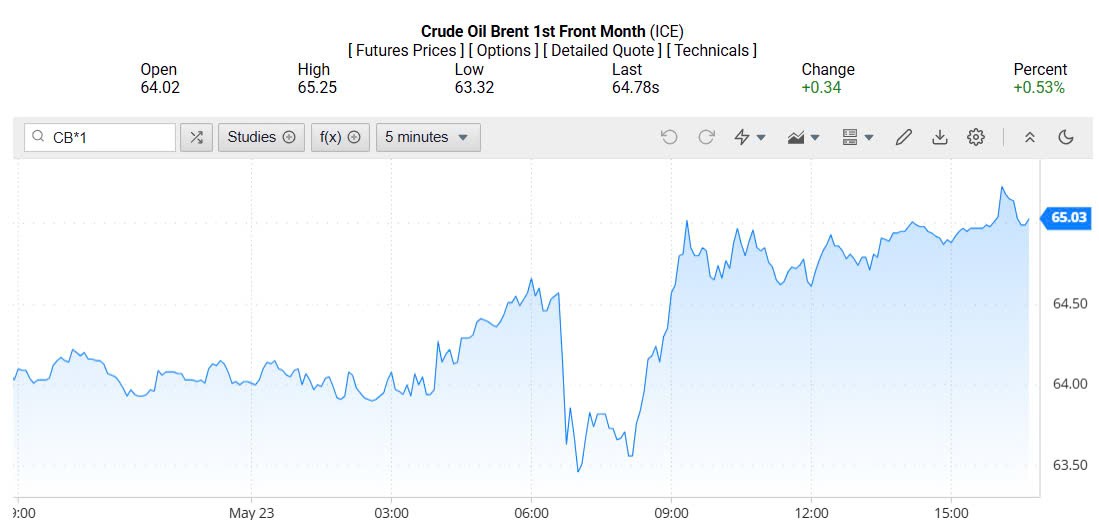The width and height of the screenshot is (1099, 520).
Task: Toggle dark mode moon icon
Action: click(1066, 138)
